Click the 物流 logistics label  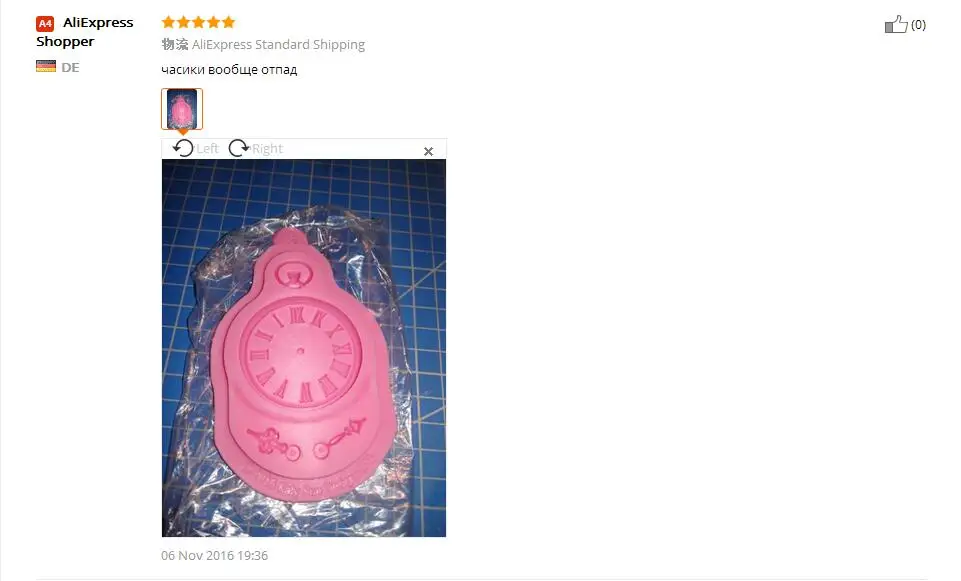coord(175,45)
